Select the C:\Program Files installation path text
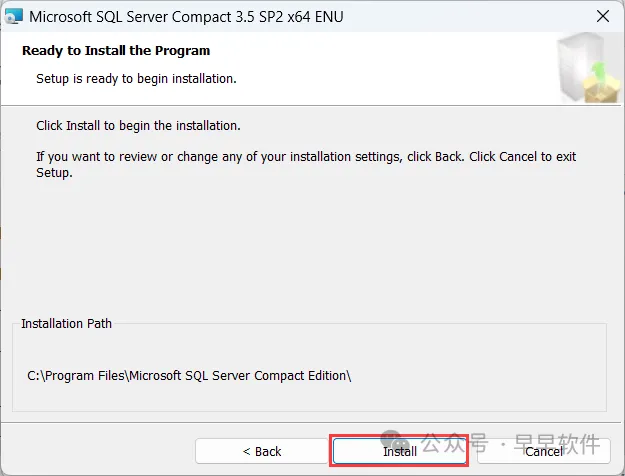This screenshot has width=625, height=476. coord(189,376)
